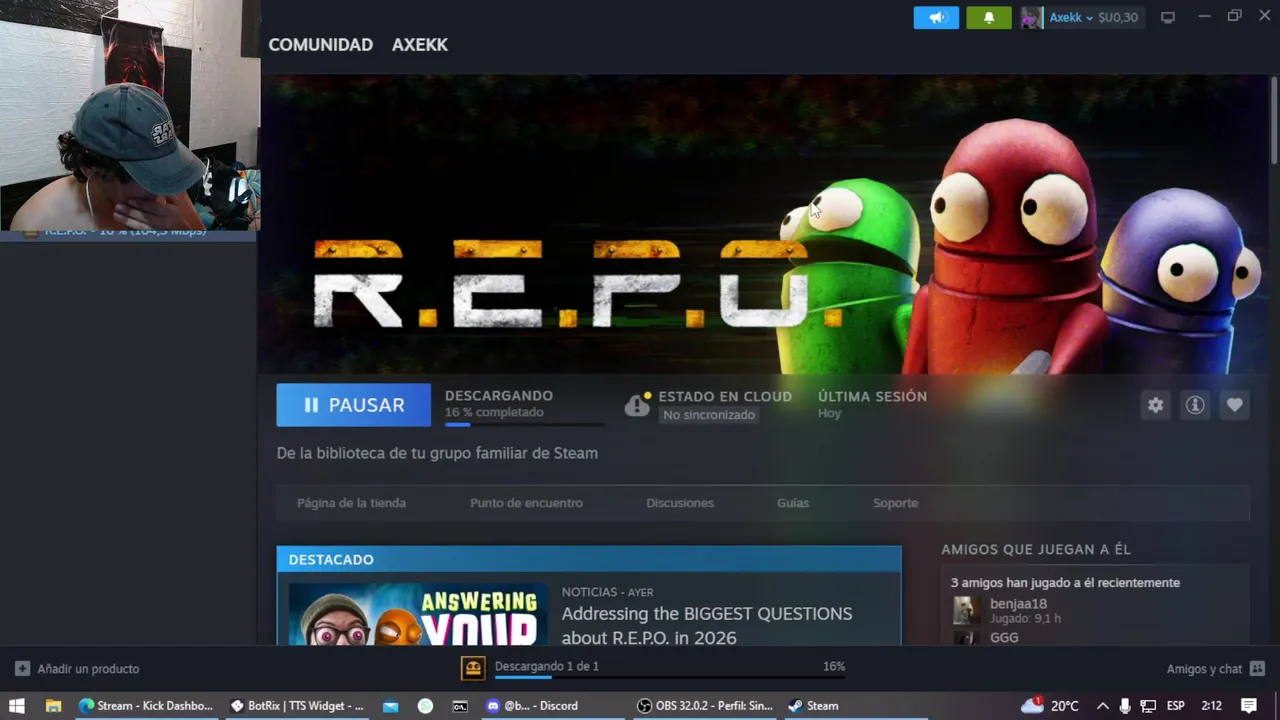Open friend benjaa18 profile

click(1018, 604)
